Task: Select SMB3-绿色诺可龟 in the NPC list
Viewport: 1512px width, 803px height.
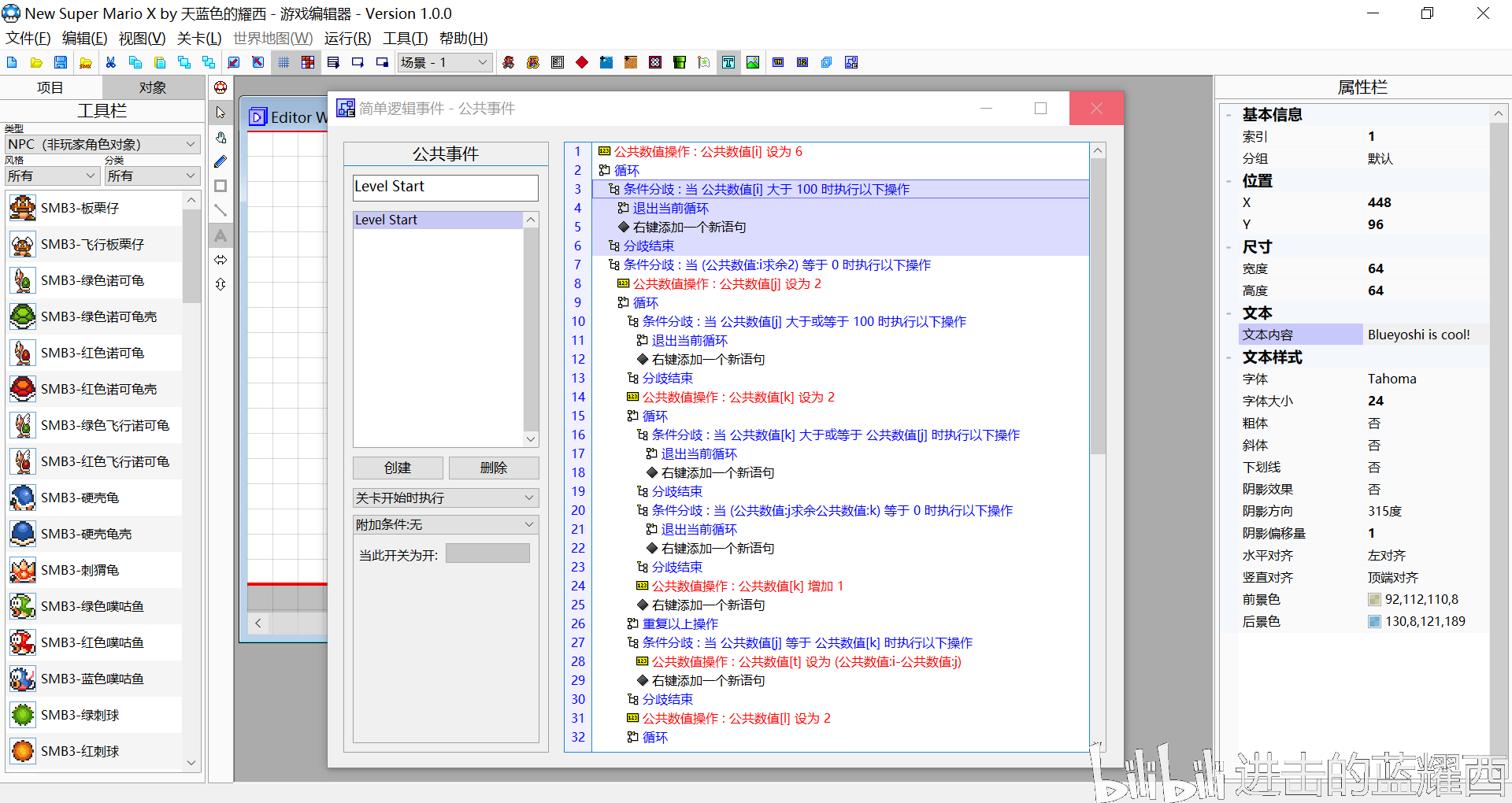Action: click(94, 280)
